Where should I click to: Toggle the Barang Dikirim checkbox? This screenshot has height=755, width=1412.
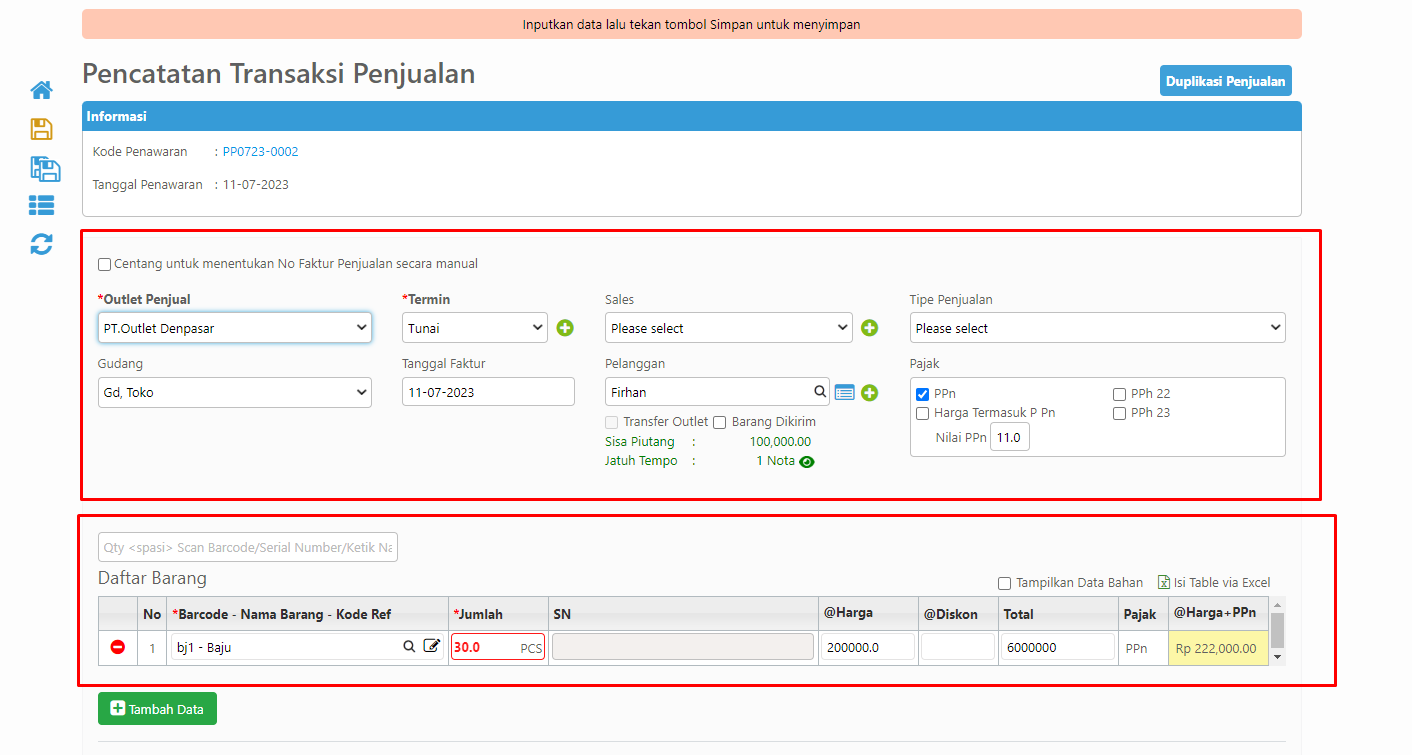click(720, 423)
